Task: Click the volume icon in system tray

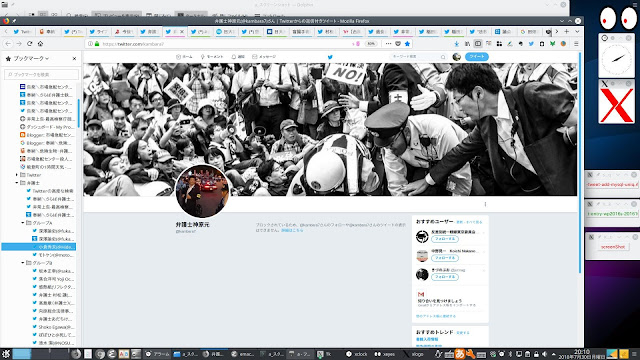Action: click(x=544, y=354)
